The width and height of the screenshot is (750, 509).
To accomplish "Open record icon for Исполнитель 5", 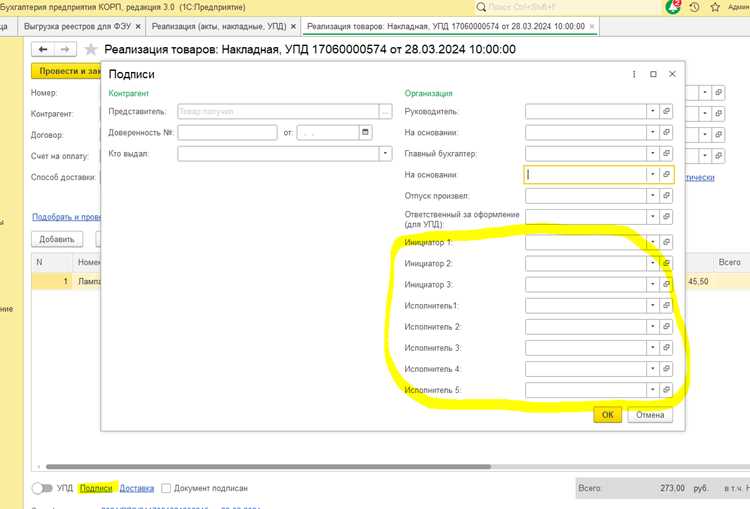I will click(x=666, y=390).
